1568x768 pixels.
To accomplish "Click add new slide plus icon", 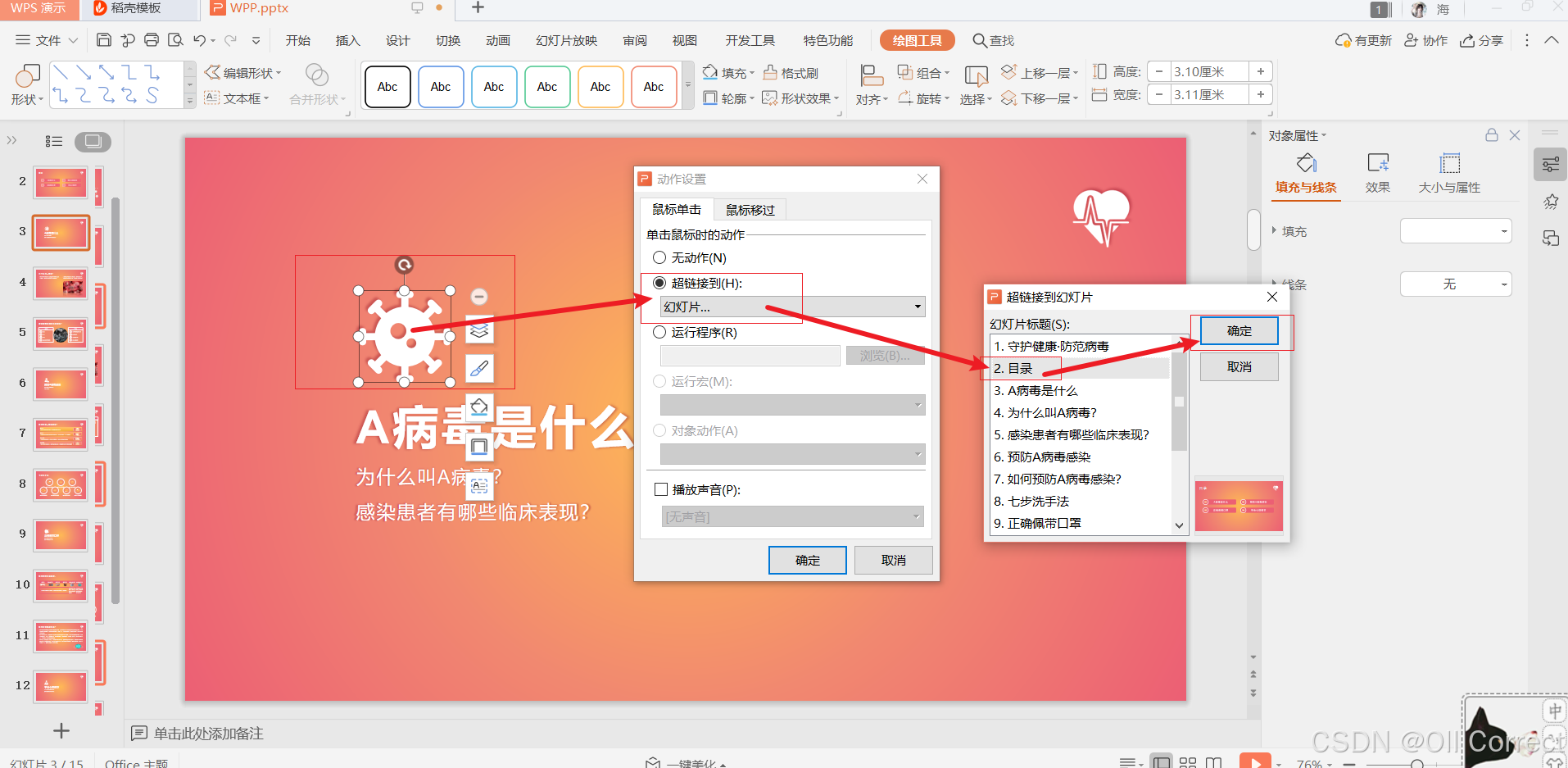I will pyautogui.click(x=61, y=730).
